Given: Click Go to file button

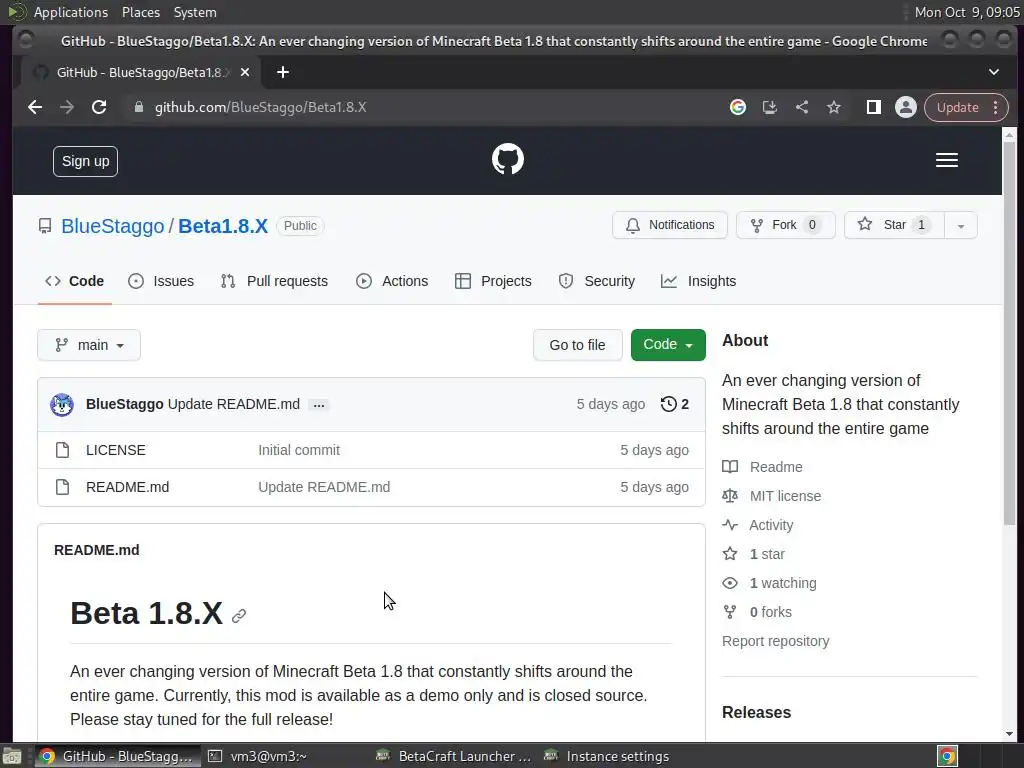Looking at the screenshot, I should (x=577, y=345).
